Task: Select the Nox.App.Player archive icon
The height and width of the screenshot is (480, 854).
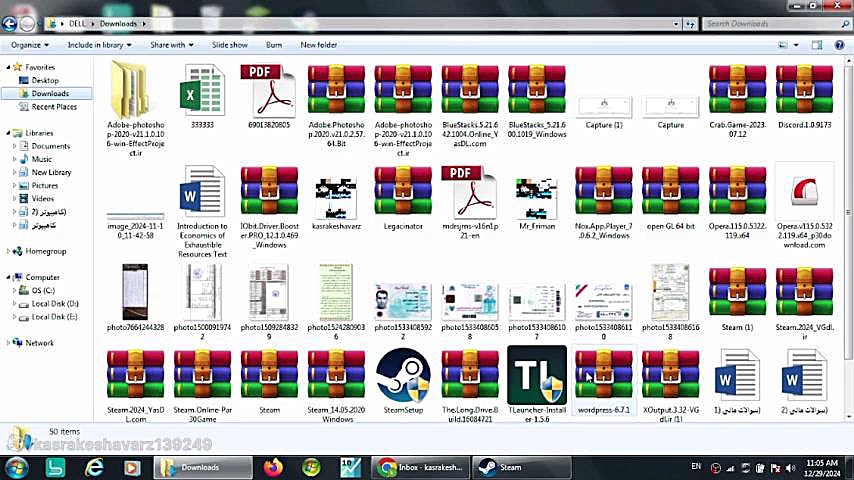Action: point(603,191)
